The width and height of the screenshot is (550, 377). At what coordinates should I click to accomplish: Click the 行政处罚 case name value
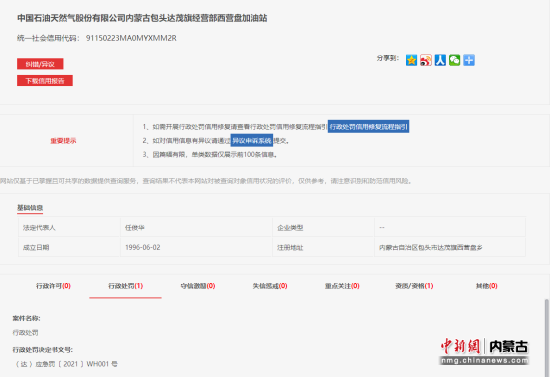click(x=25, y=332)
